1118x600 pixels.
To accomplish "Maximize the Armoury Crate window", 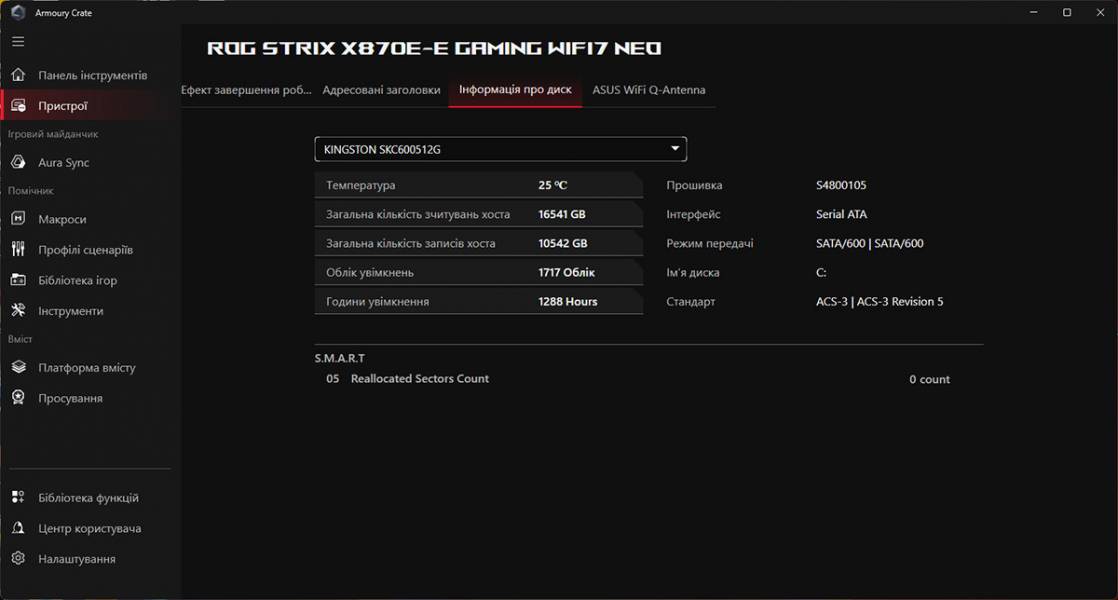I will 1067,12.
